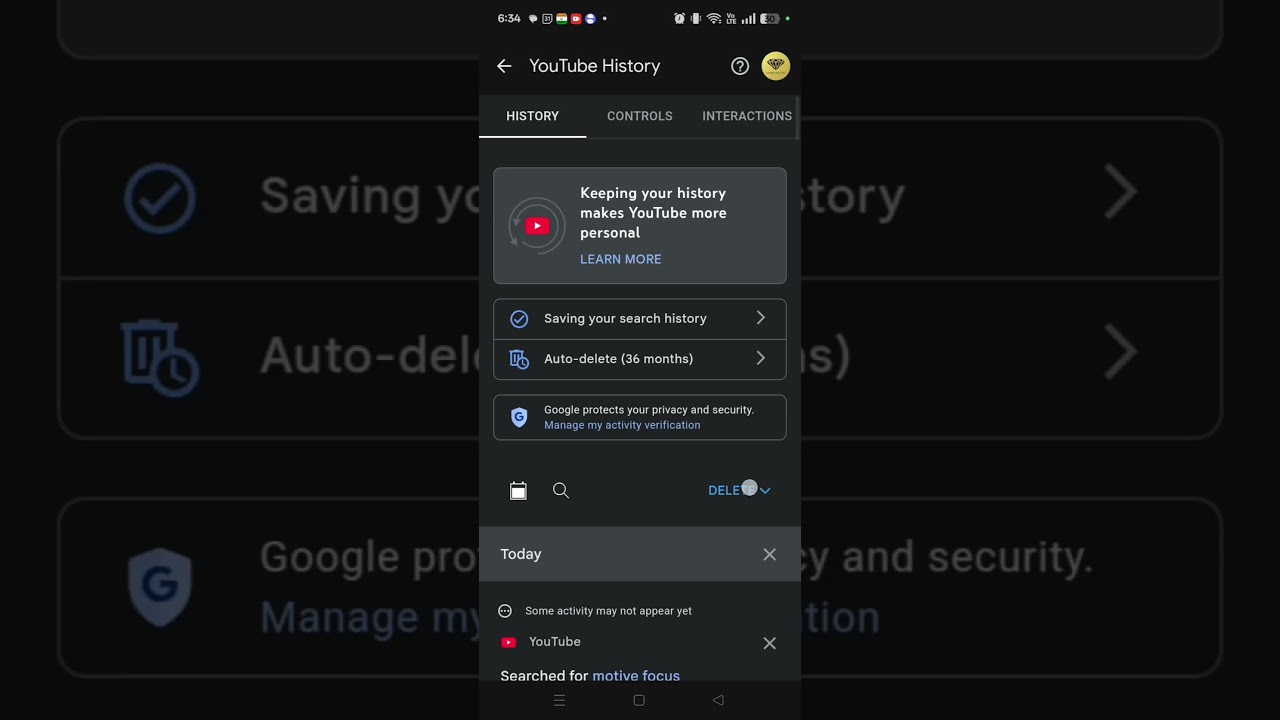Tap the auto-delete trash clock icon

519,359
